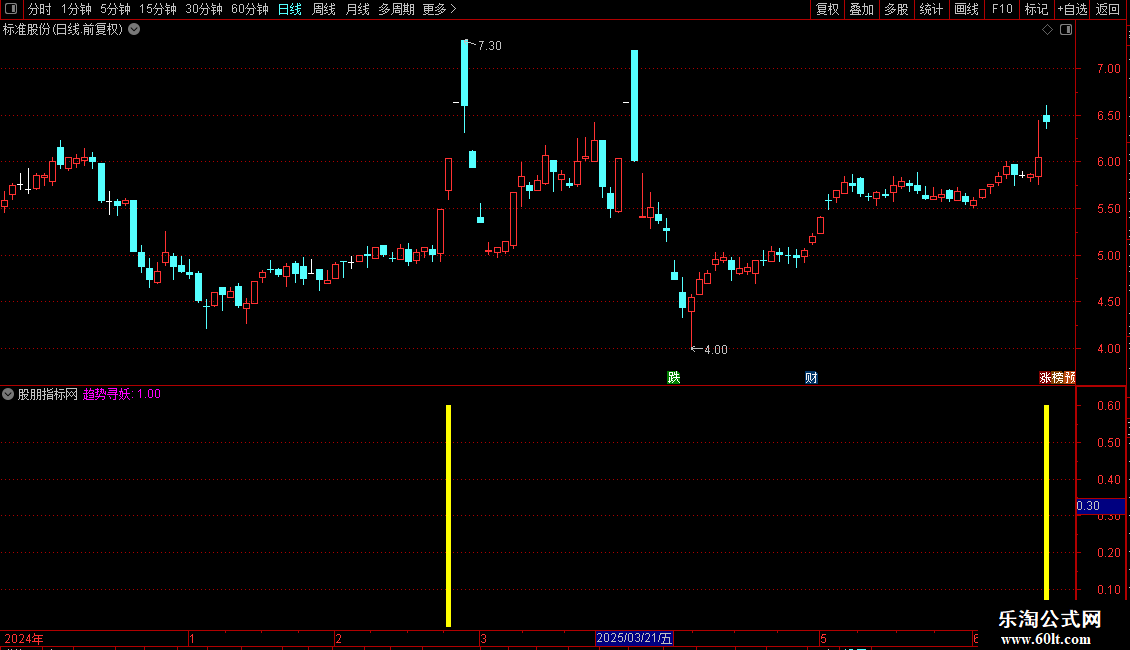Expand the indicator panel dropdown arrow
1130x650 pixels.
coord(8,394)
